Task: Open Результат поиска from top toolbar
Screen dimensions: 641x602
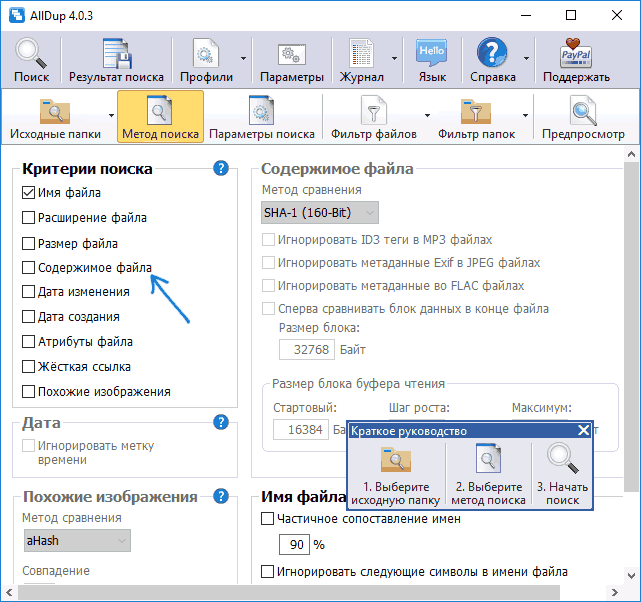Action: coord(116,60)
